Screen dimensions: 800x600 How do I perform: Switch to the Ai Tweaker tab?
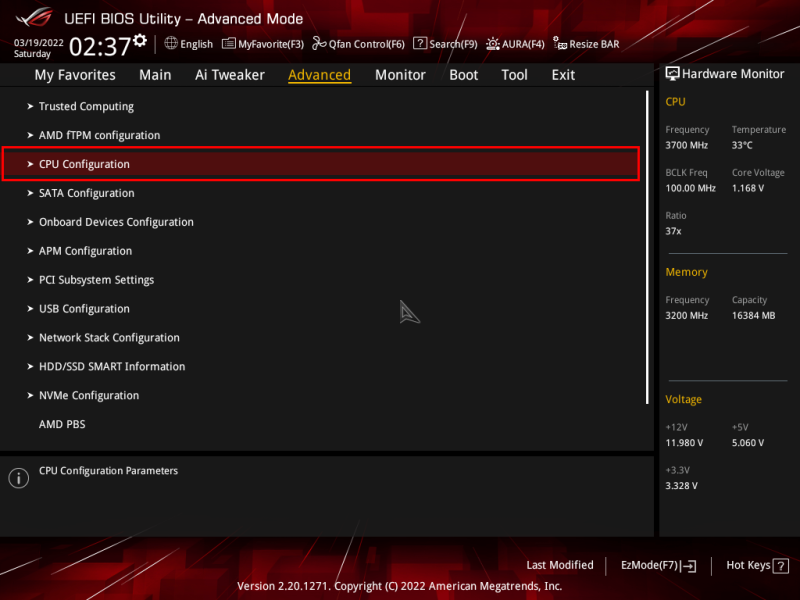coord(230,74)
